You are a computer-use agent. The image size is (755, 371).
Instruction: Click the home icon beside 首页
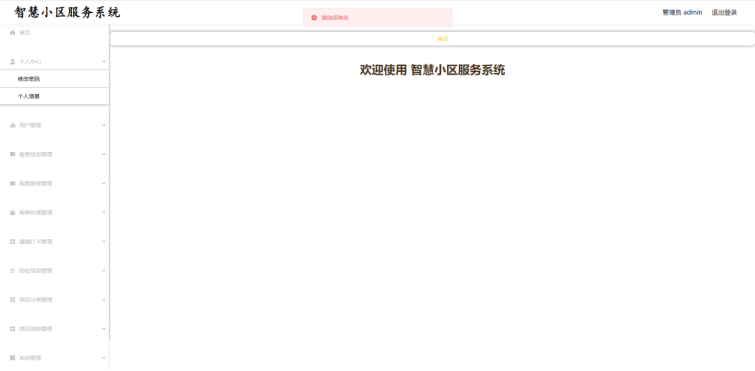[x=13, y=33]
